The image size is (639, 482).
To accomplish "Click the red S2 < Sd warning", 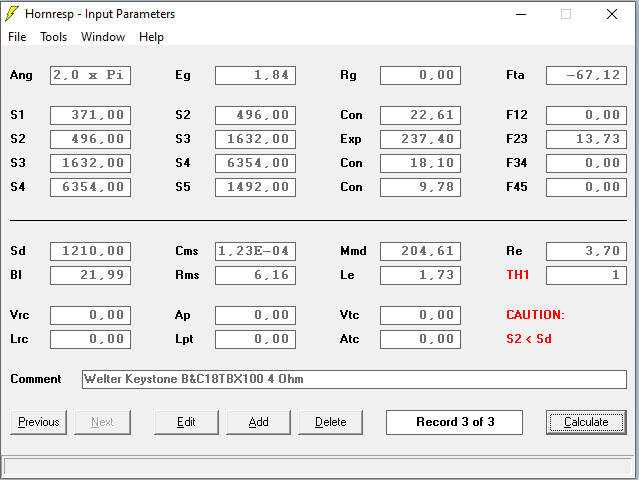I will (529, 339).
